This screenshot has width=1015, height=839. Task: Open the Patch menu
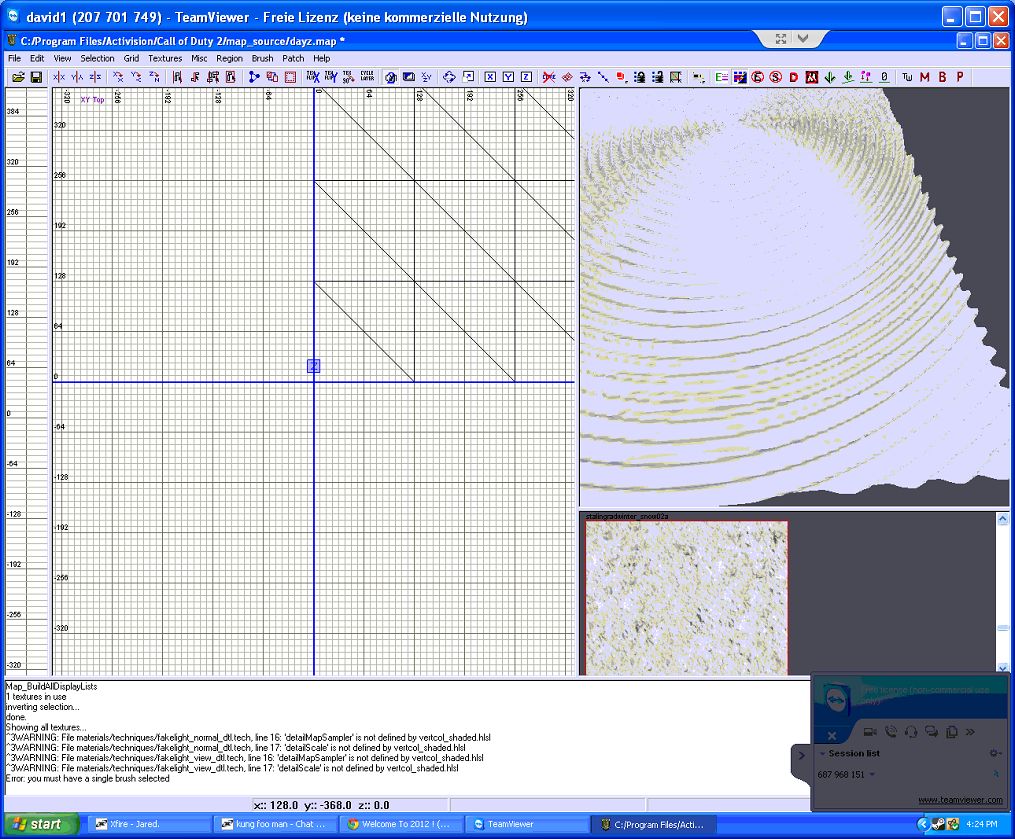(x=293, y=58)
